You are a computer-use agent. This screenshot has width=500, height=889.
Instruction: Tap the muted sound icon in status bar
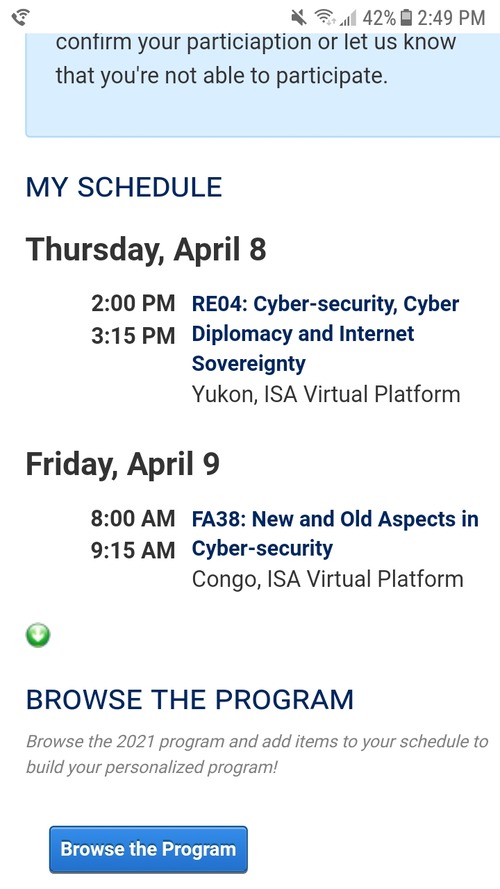299,18
